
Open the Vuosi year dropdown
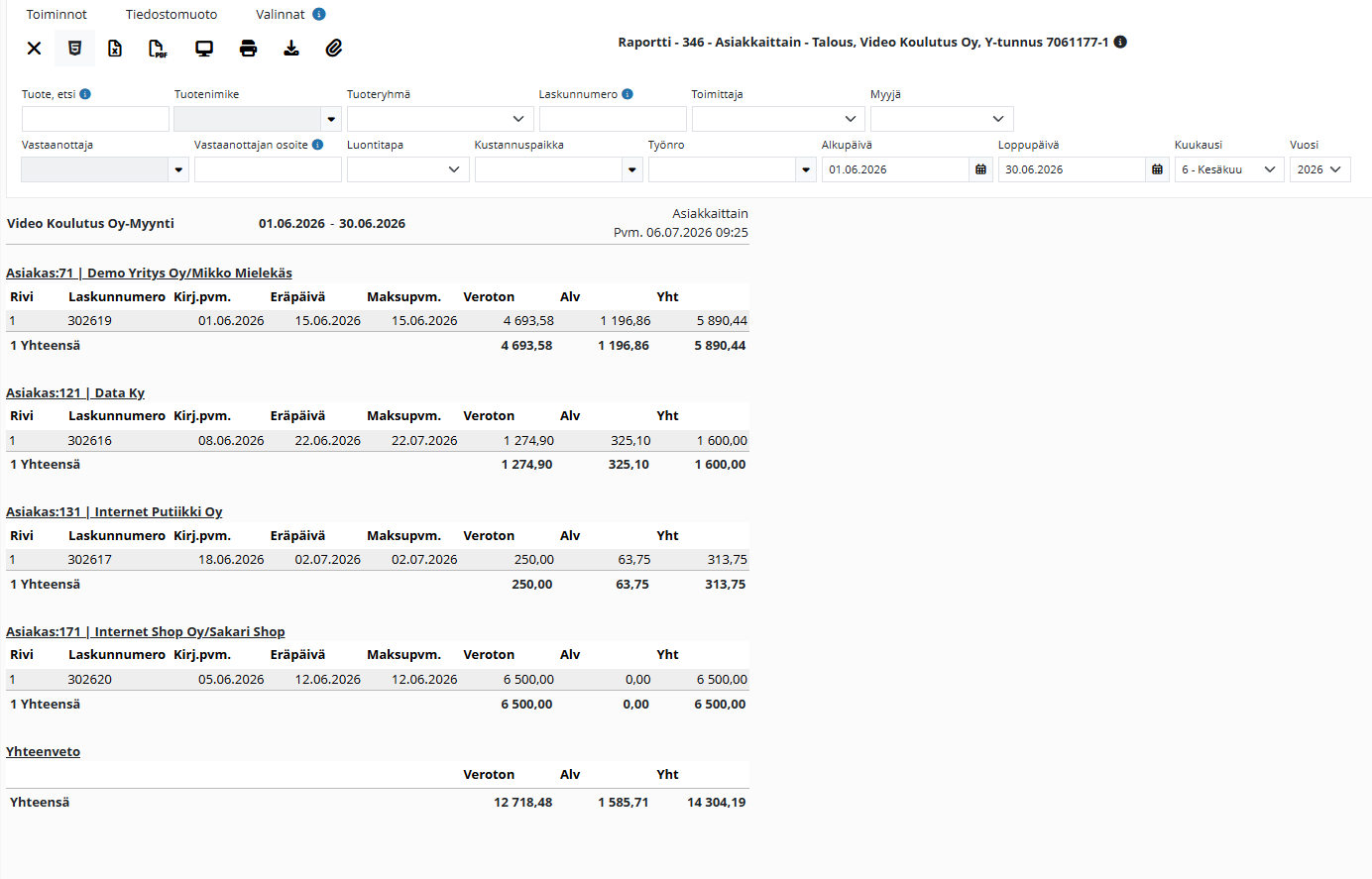[1320, 169]
